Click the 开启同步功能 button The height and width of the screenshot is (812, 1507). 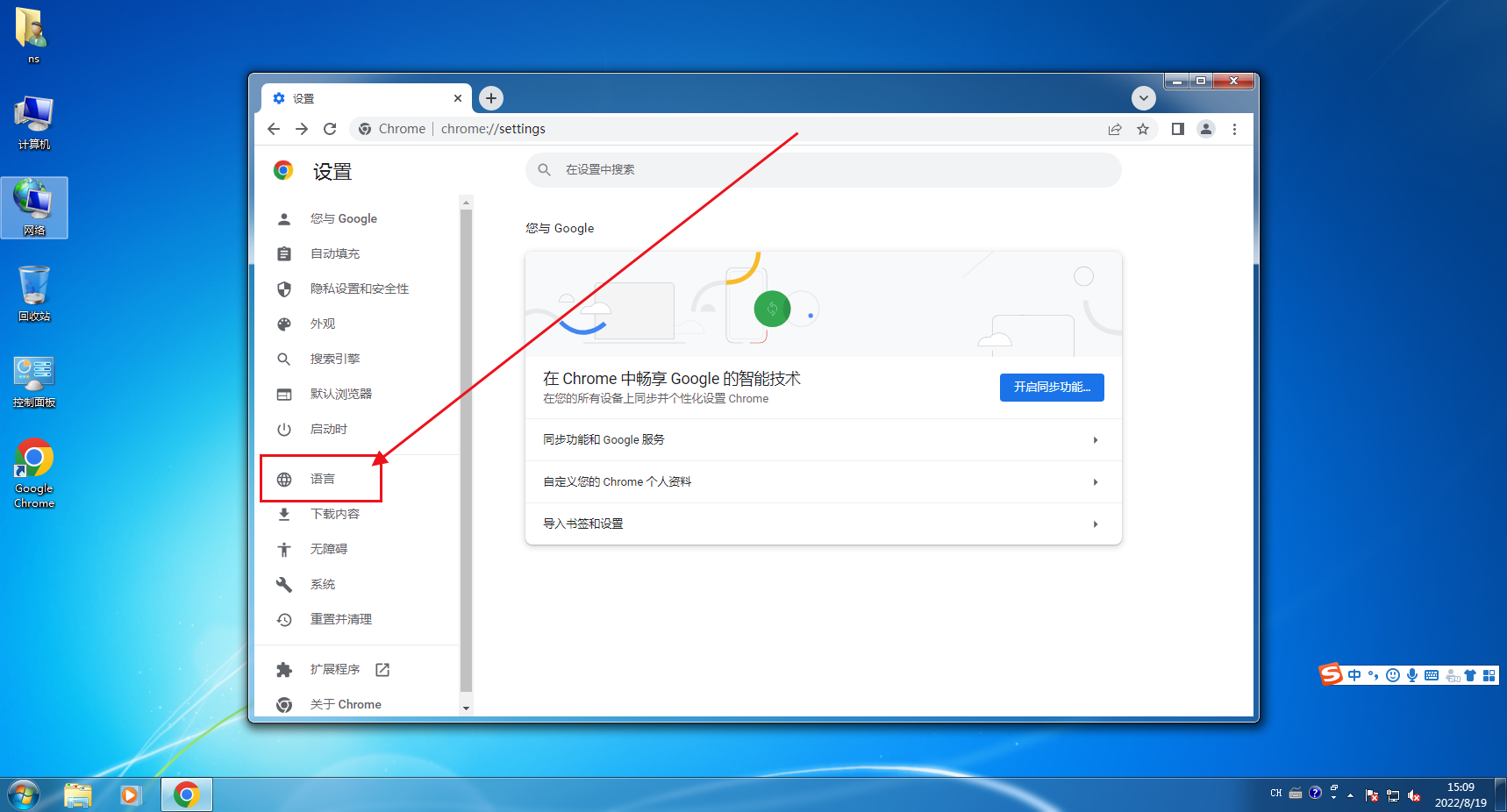coord(1052,387)
